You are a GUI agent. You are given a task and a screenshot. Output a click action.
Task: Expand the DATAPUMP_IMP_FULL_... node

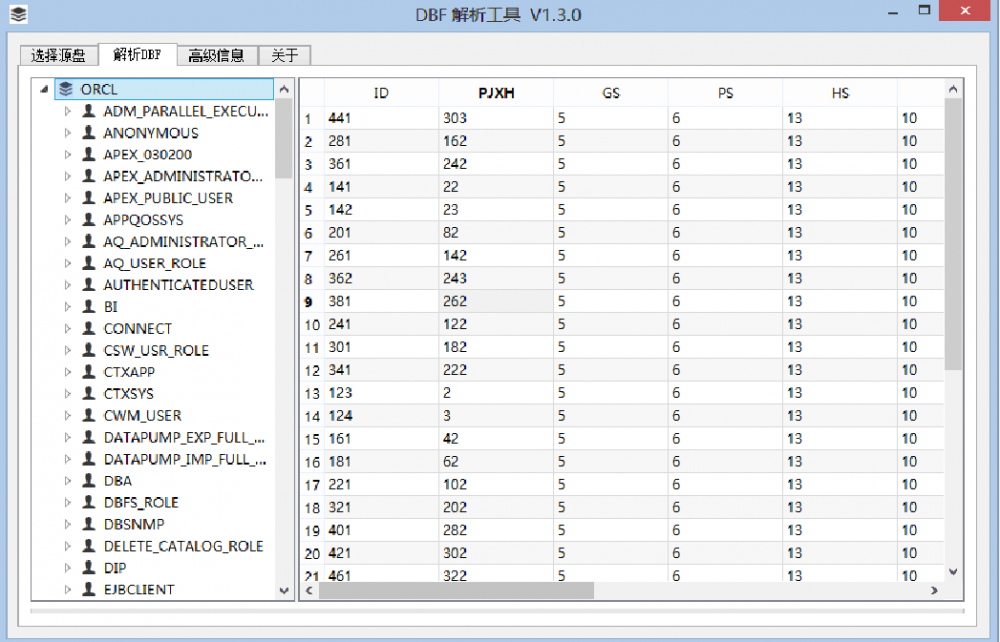coord(68,459)
